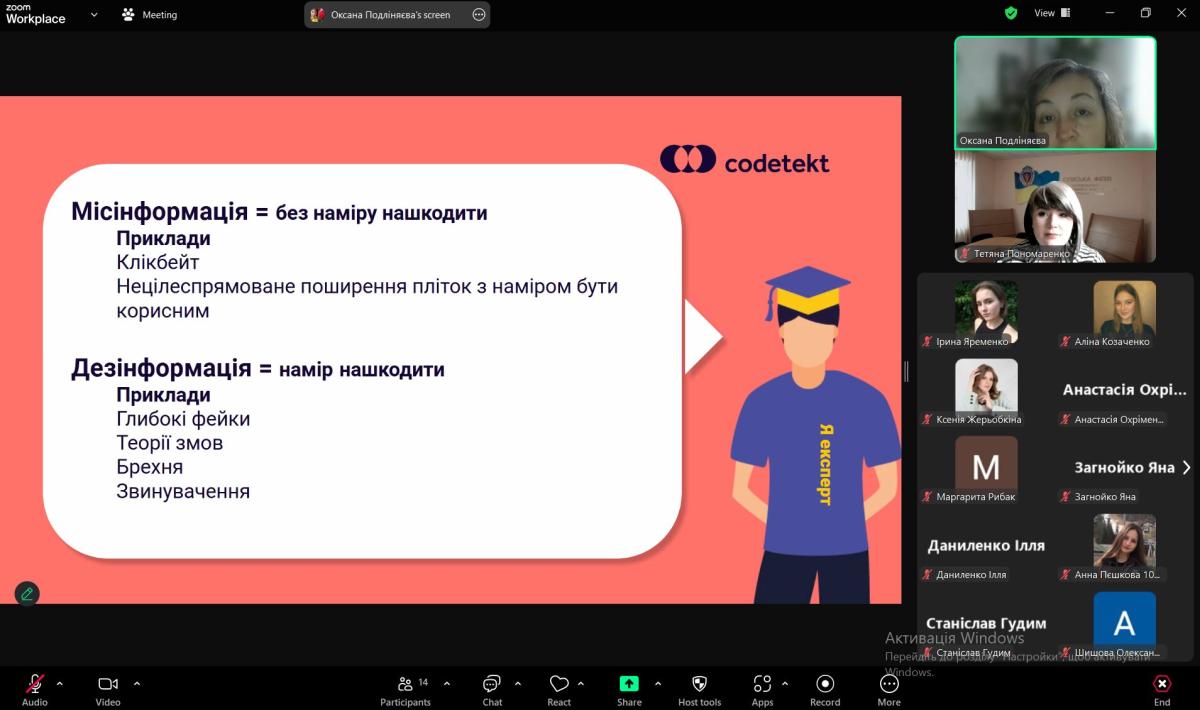Open the Chat panel

pyautogui.click(x=492, y=684)
